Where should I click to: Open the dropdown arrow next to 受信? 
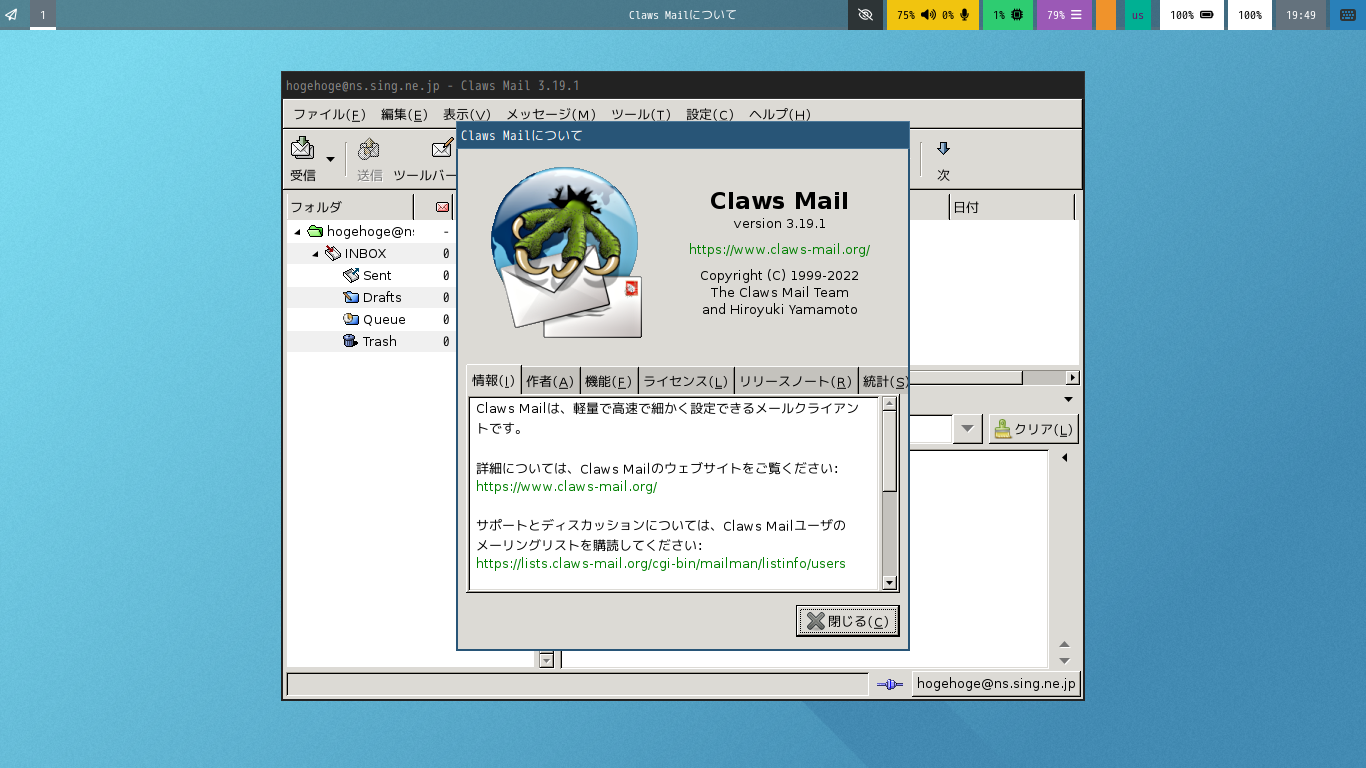coord(330,159)
